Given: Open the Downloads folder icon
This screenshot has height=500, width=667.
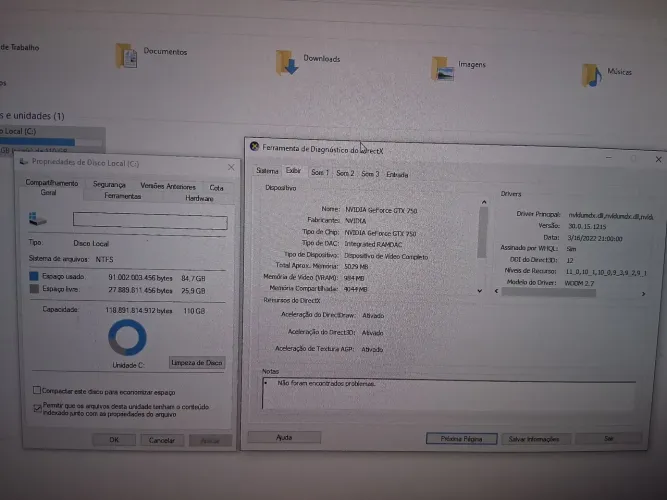Looking at the screenshot, I should tap(287, 63).
